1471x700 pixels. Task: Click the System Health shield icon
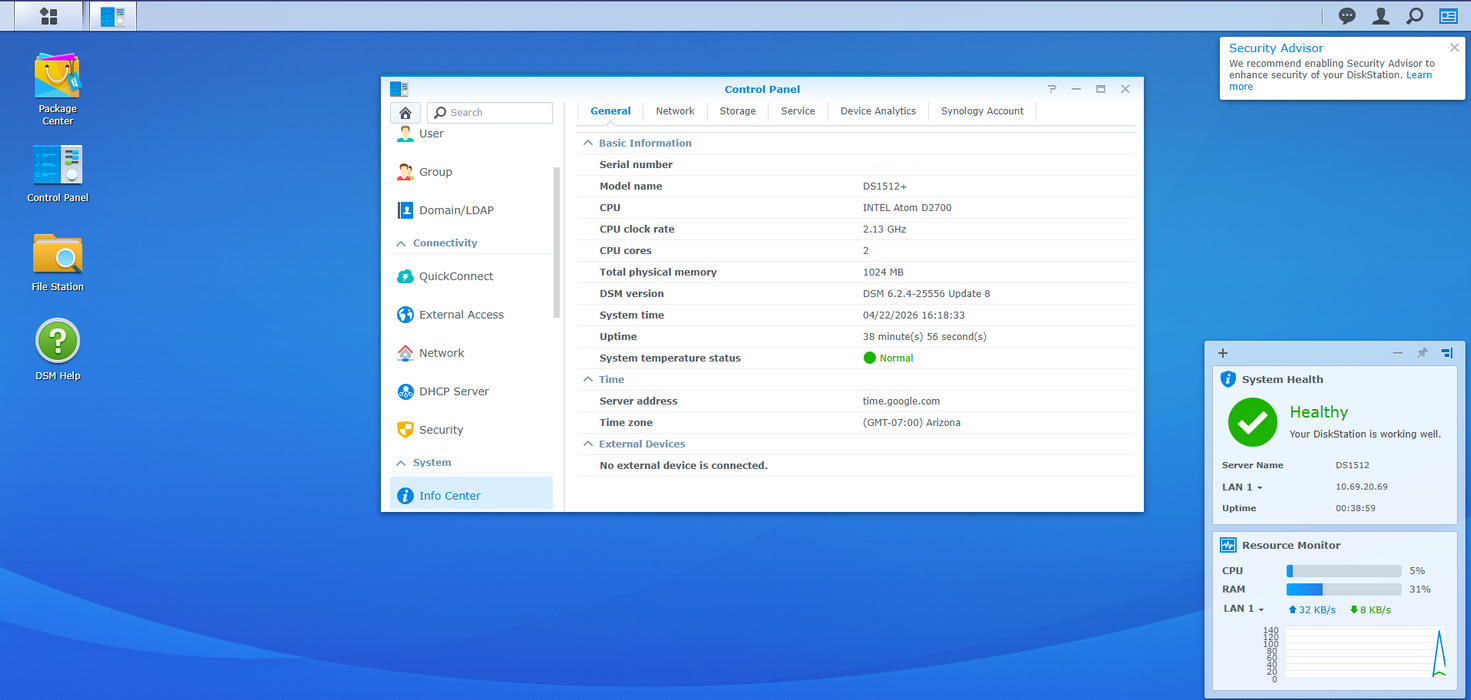tap(1228, 379)
